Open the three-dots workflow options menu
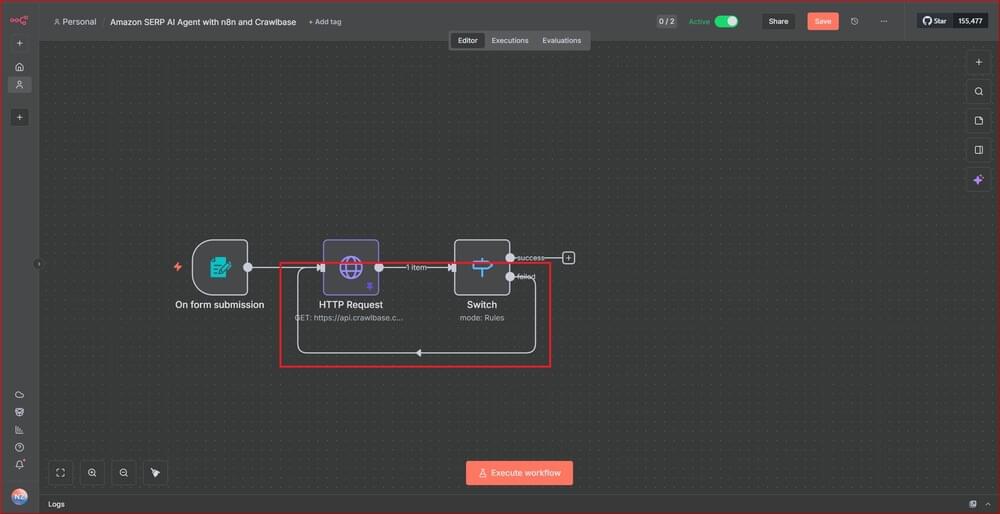Viewport: 1000px width, 514px height. 883,21
